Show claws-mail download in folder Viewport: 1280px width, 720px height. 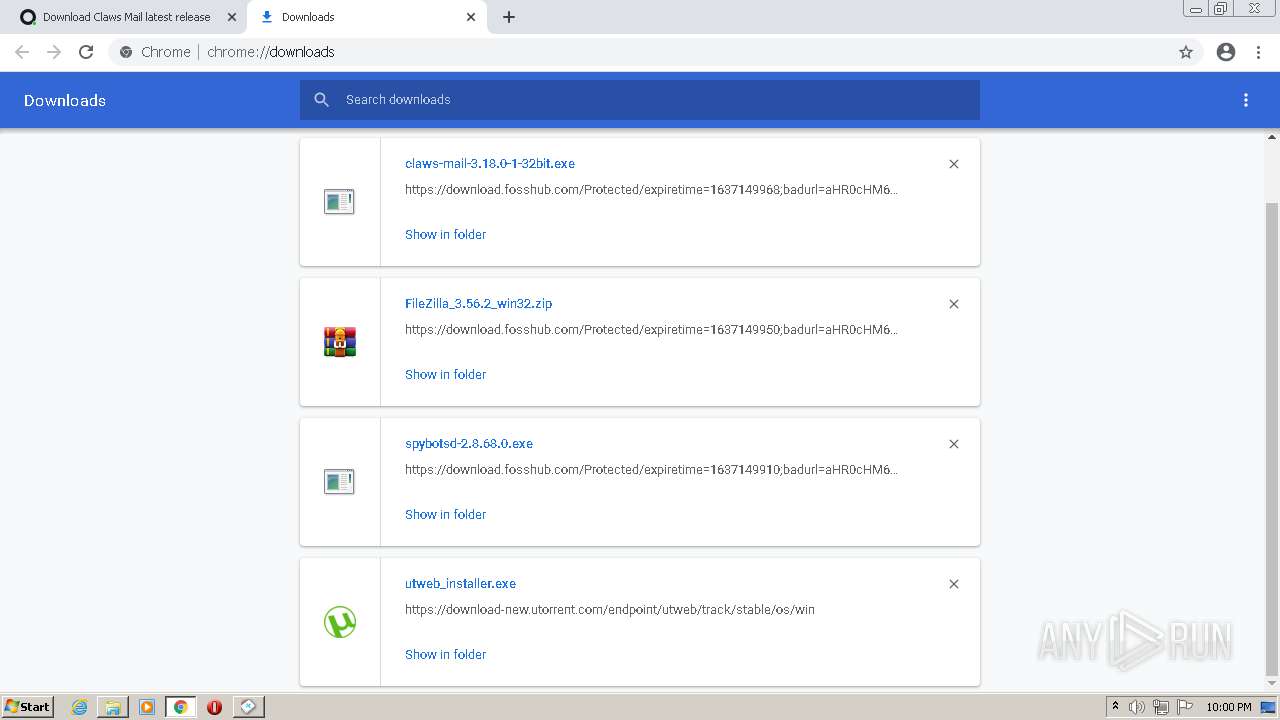point(445,234)
